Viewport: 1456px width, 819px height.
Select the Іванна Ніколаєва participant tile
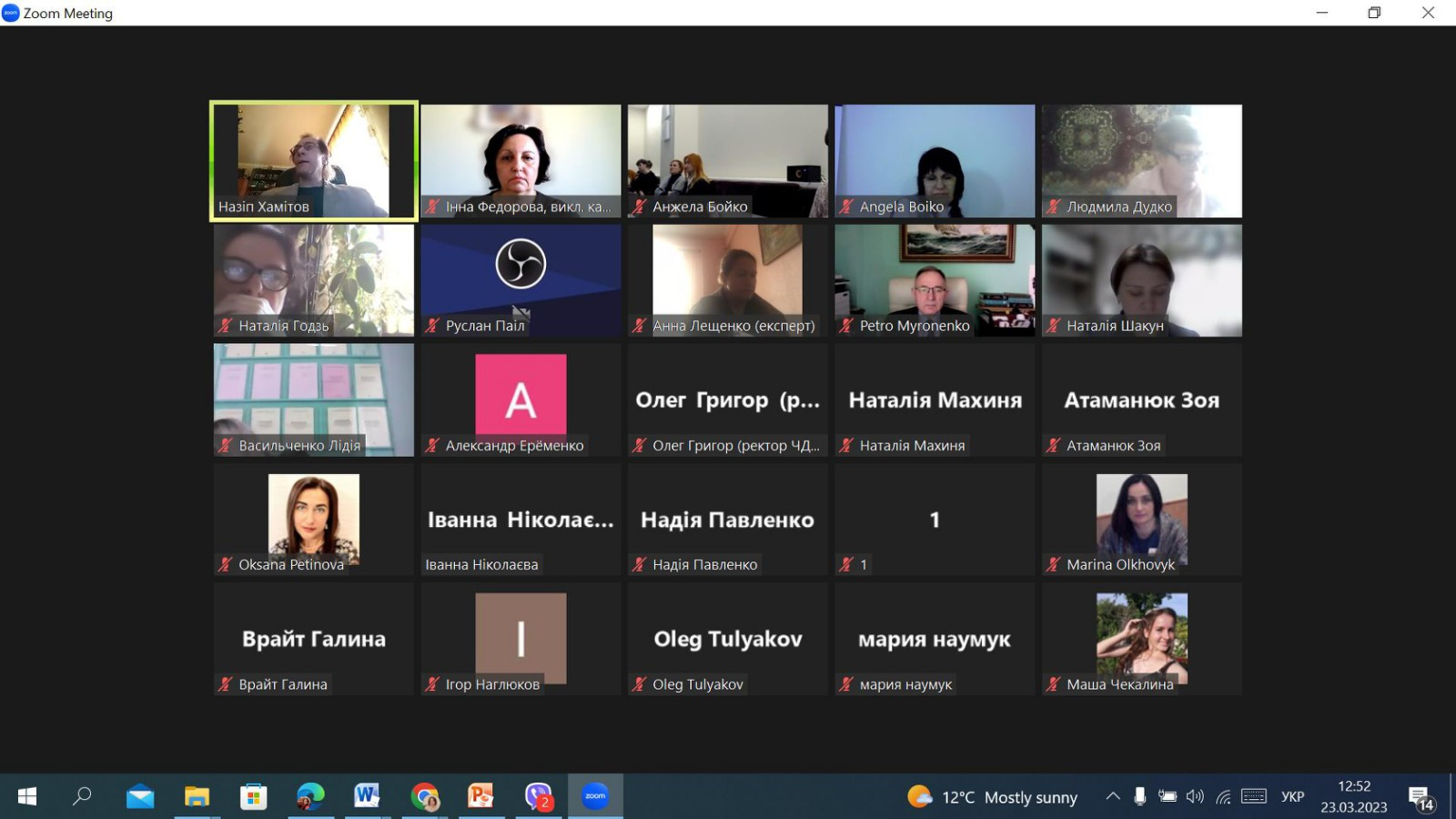pos(521,520)
